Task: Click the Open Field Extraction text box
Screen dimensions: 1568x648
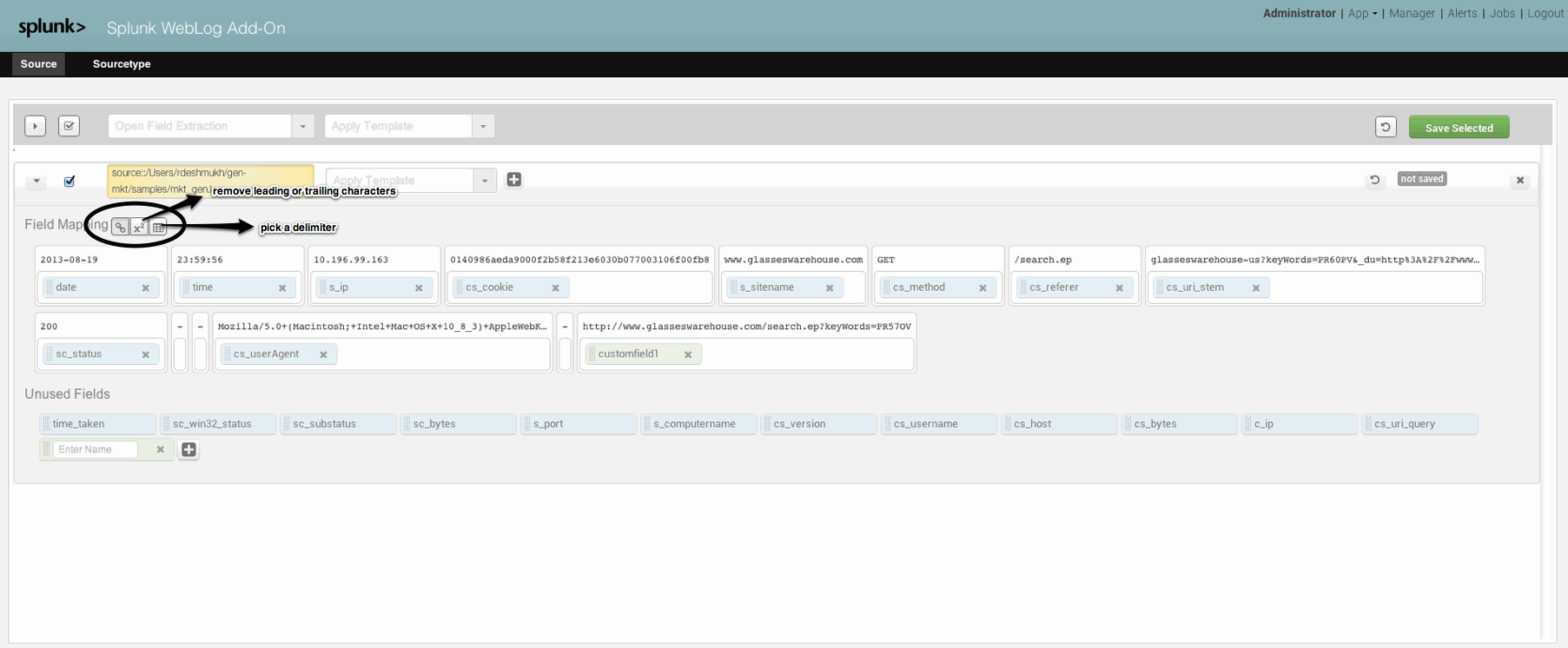Action: click(200, 126)
